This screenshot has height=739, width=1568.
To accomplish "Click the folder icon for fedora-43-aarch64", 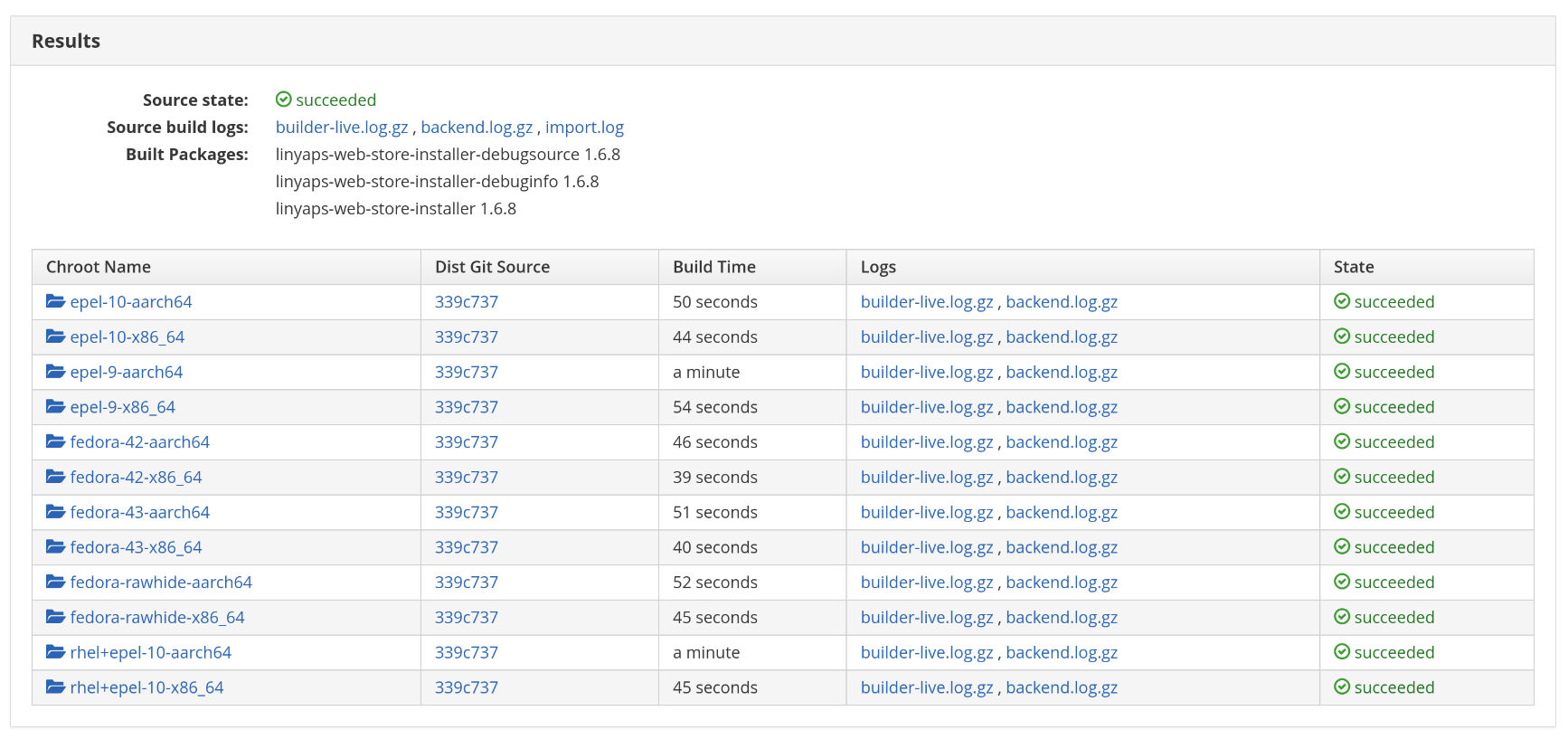I will 55,512.
